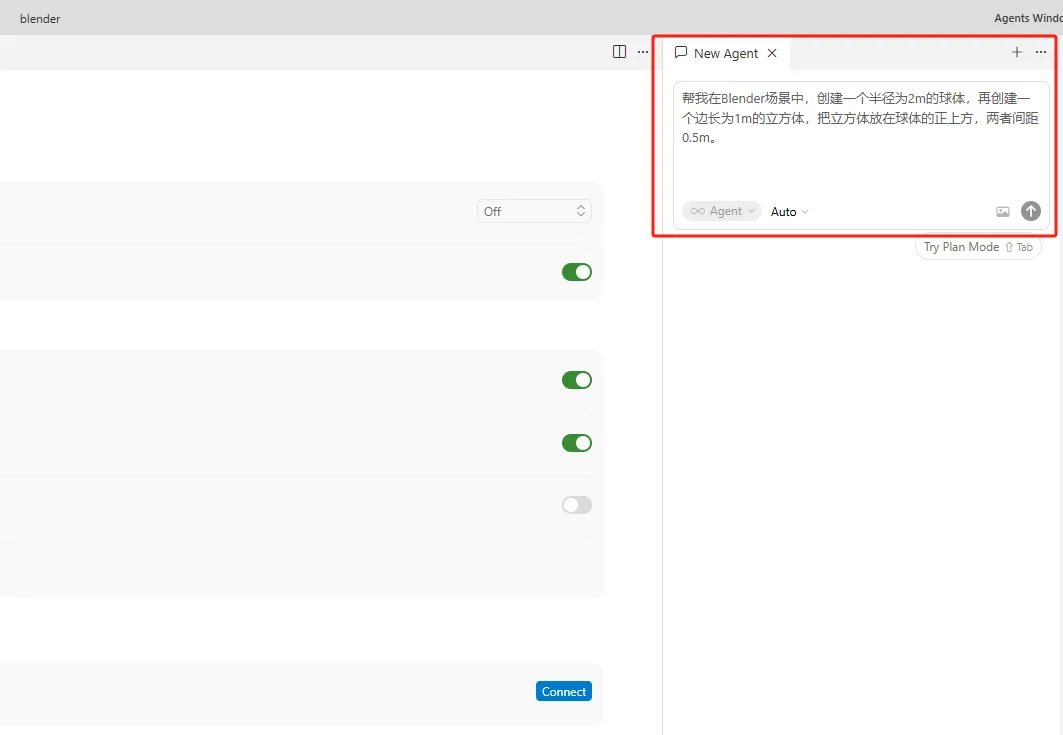Open the Auto model dropdown

click(x=789, y=212)
